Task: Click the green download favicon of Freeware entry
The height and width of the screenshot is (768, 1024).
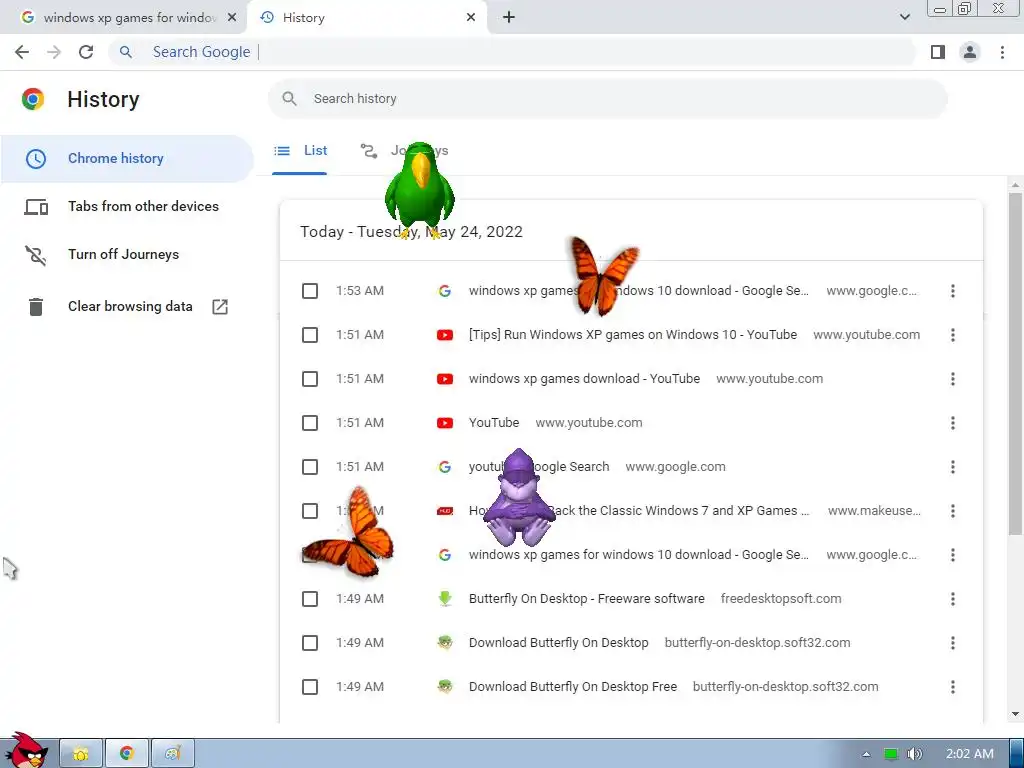Action: (445, 599)
